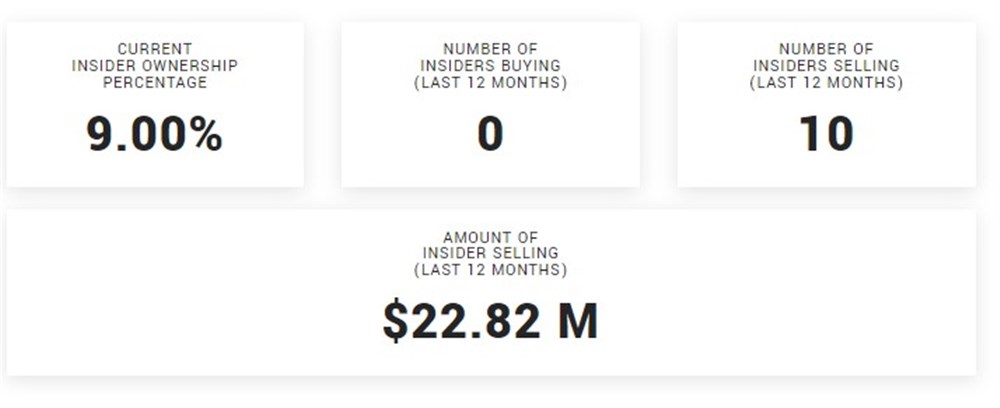Click "(Last 12 Months)" under Insiders Selling
This screenshot has height=408, width=1000.
coord(826,83)
